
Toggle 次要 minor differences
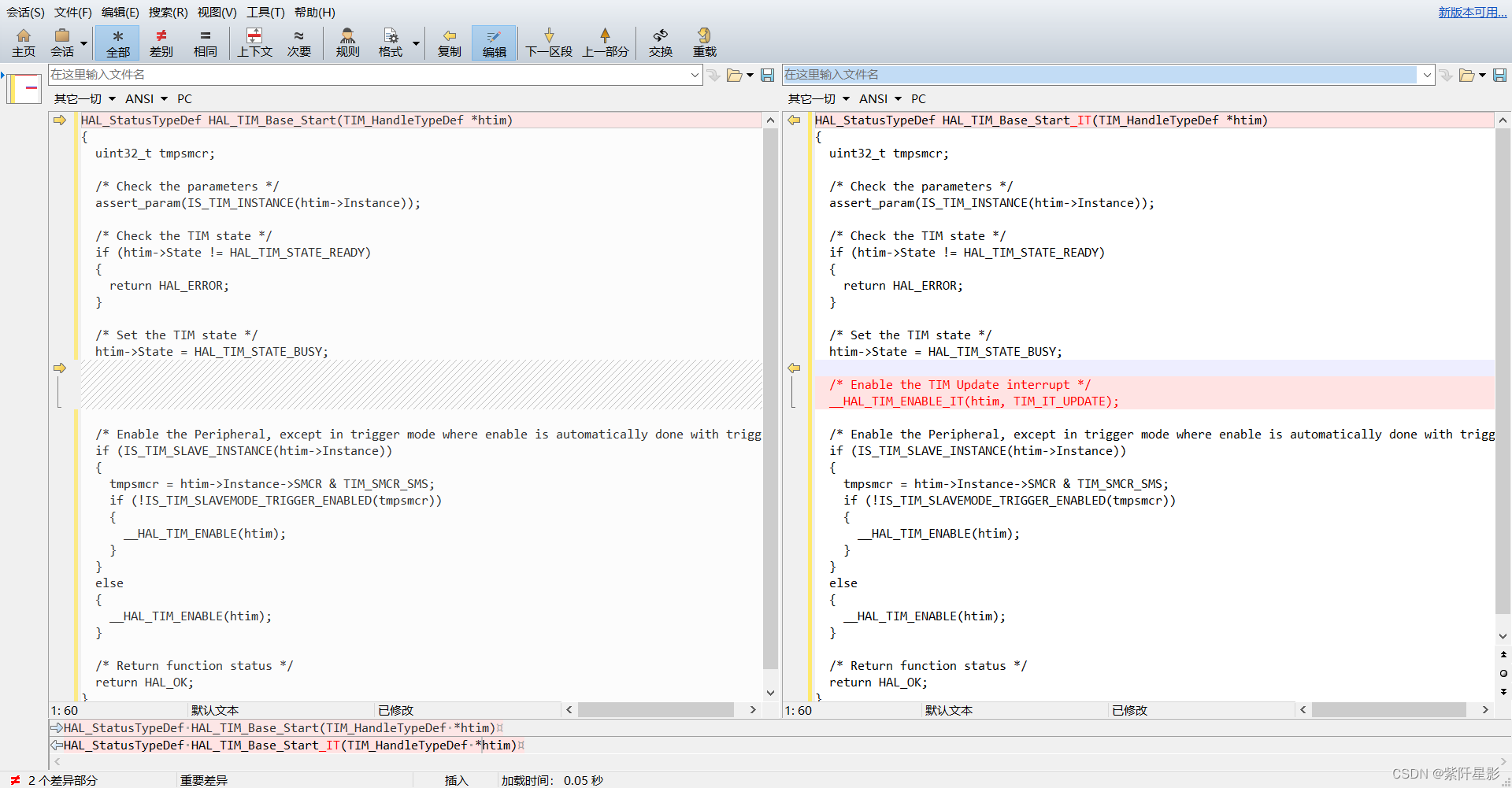coord(299,43)
